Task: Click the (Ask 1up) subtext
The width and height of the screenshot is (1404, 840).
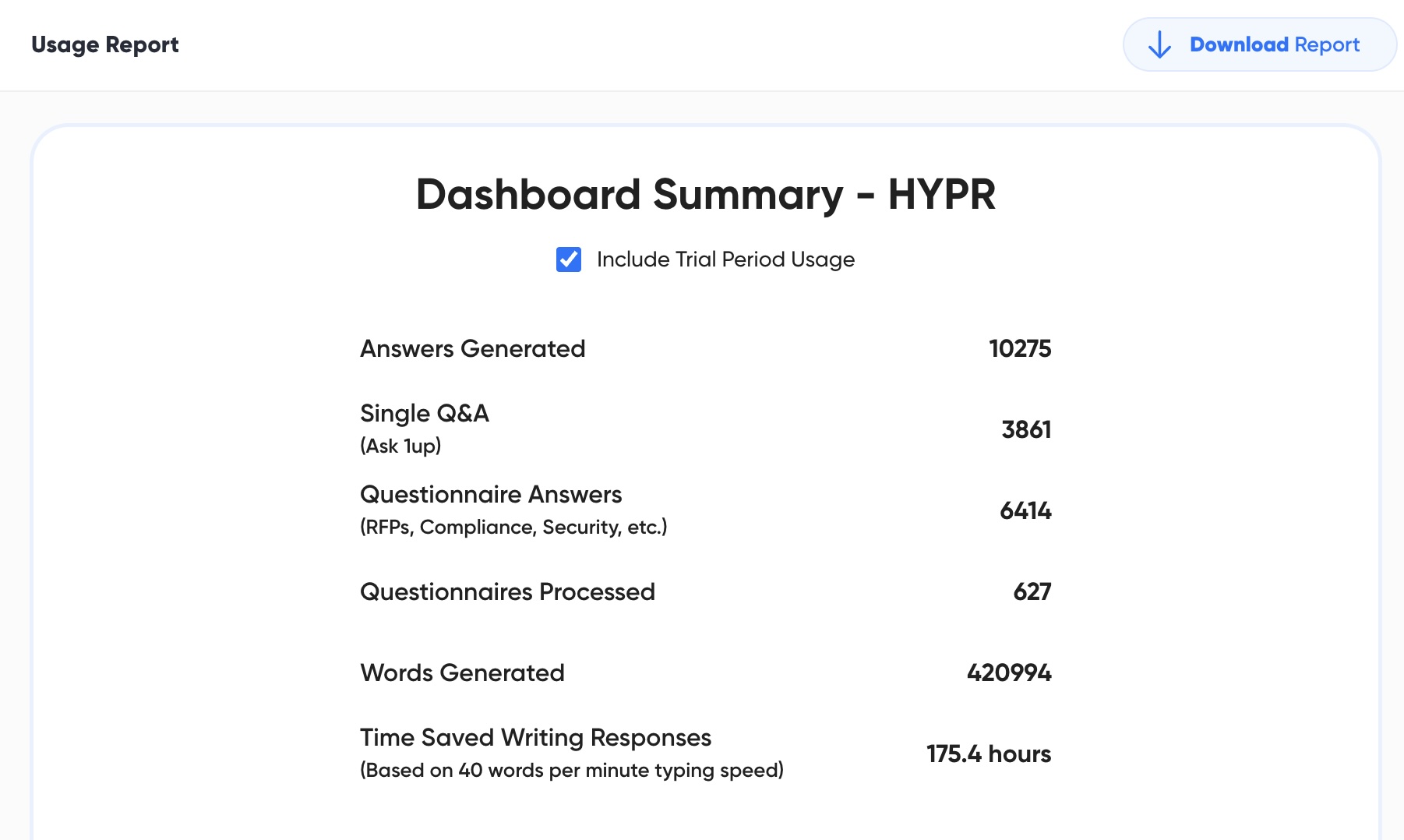Action: (400, 446)
